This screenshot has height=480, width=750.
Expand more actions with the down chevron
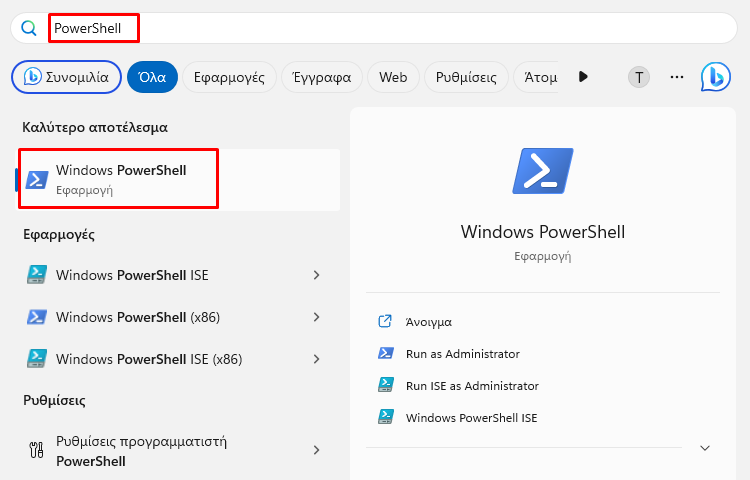click(705, 448)
